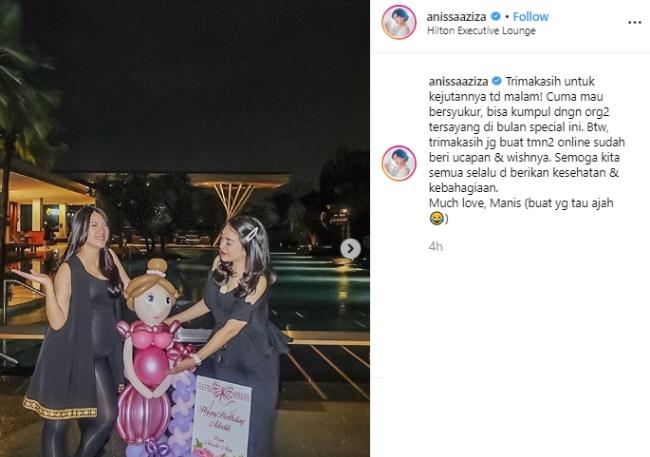Viewport: 650px width, 457px height.
Task: Click the laughing emoji in caption
Action: point(436,218)
